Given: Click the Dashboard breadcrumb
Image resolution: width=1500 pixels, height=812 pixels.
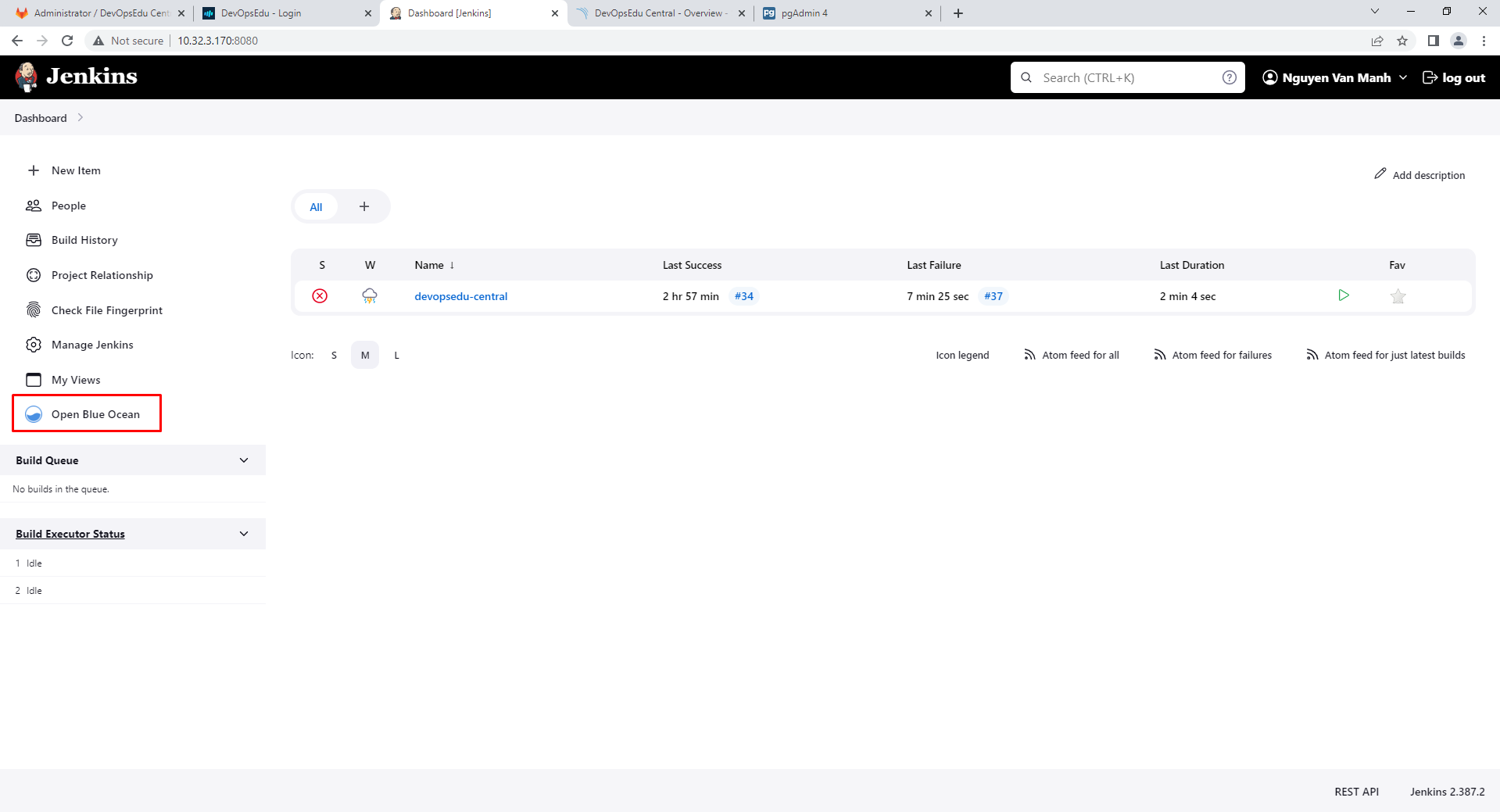Looking at the screenshot, I should coord(41,118).
